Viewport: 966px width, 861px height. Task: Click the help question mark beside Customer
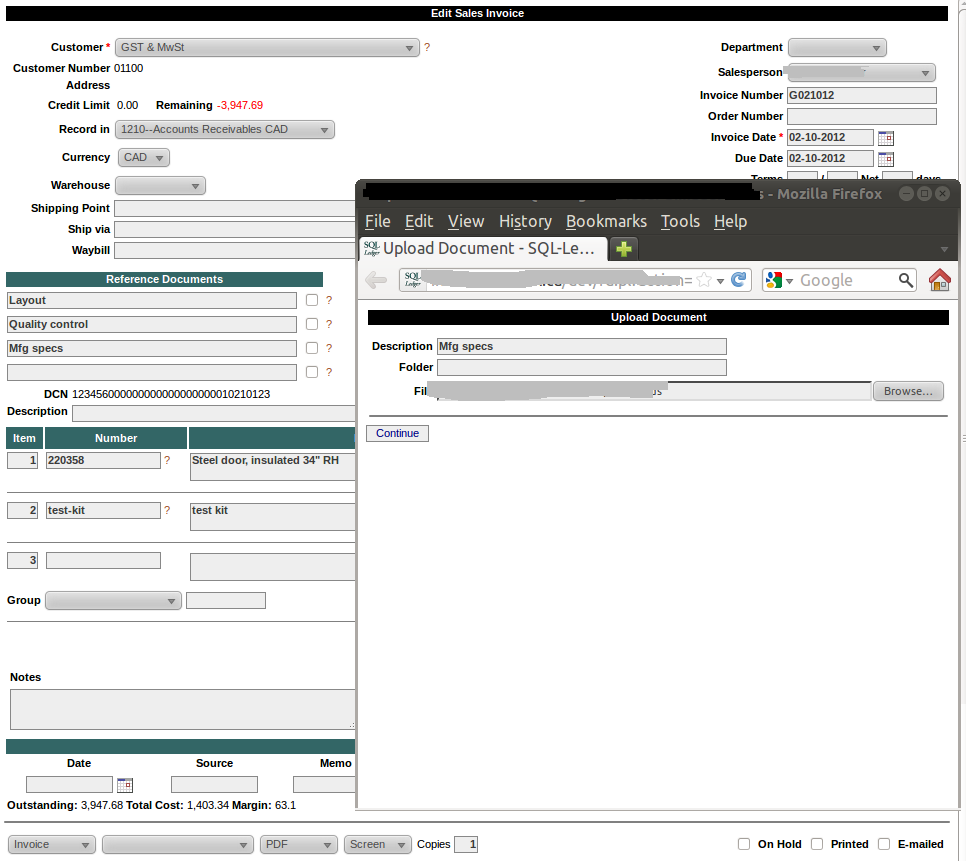point(426,47)
